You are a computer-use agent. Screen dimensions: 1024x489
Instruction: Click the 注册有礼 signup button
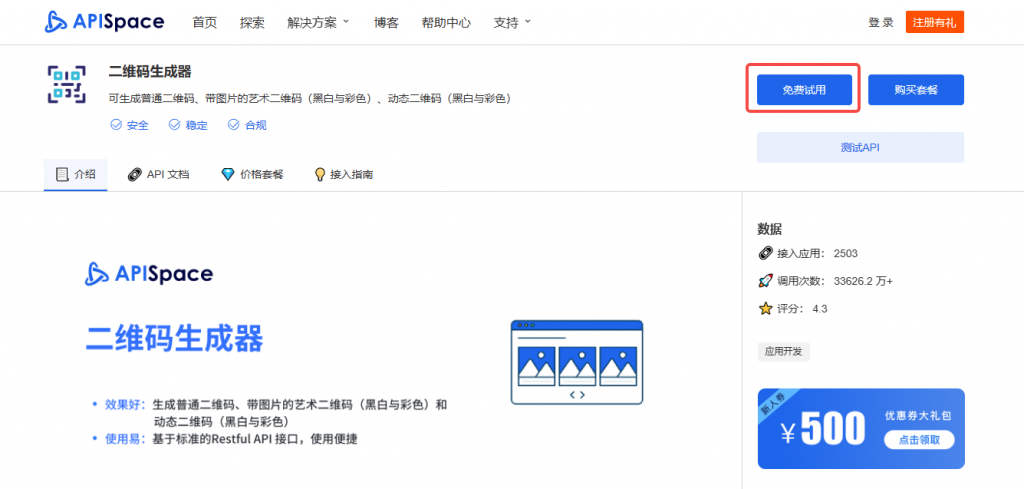pos(934,22)
